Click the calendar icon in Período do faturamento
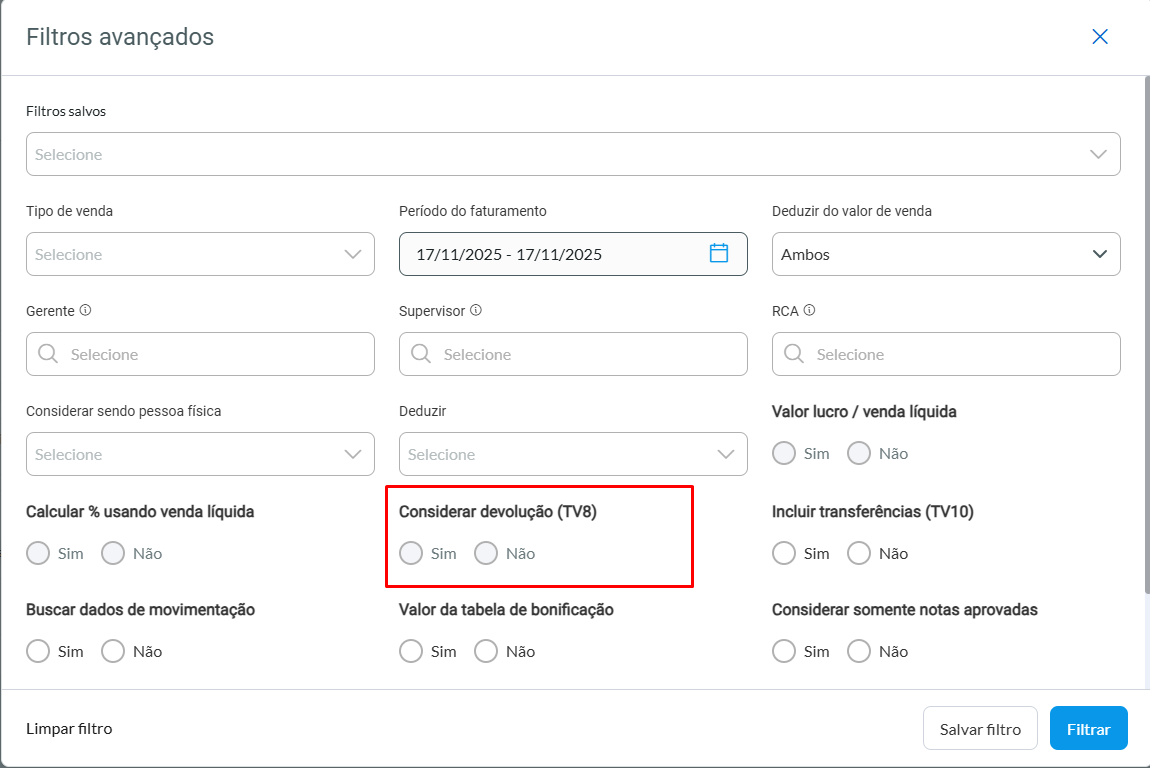The height and width of the screenshot is (768, 1150). coord(718,253)
